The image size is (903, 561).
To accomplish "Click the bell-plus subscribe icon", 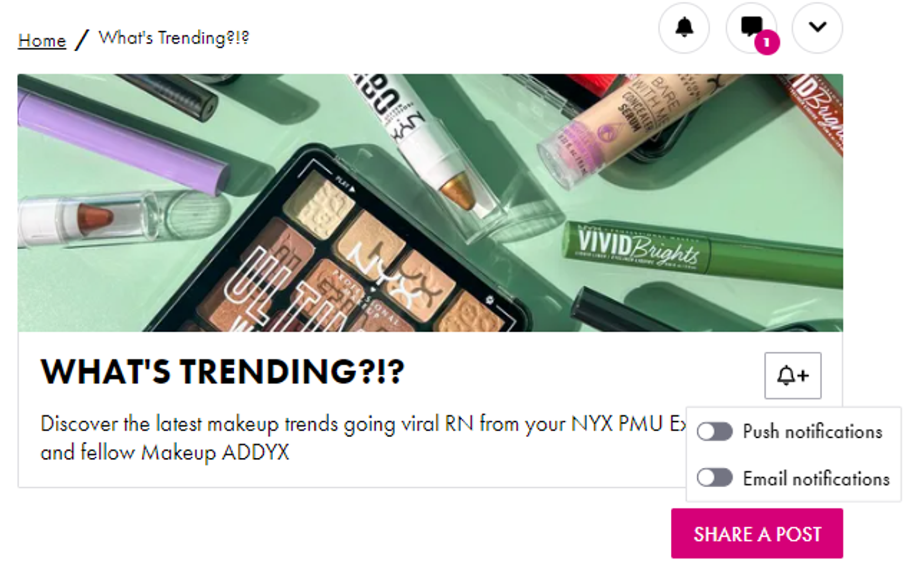I will [792, 376].
